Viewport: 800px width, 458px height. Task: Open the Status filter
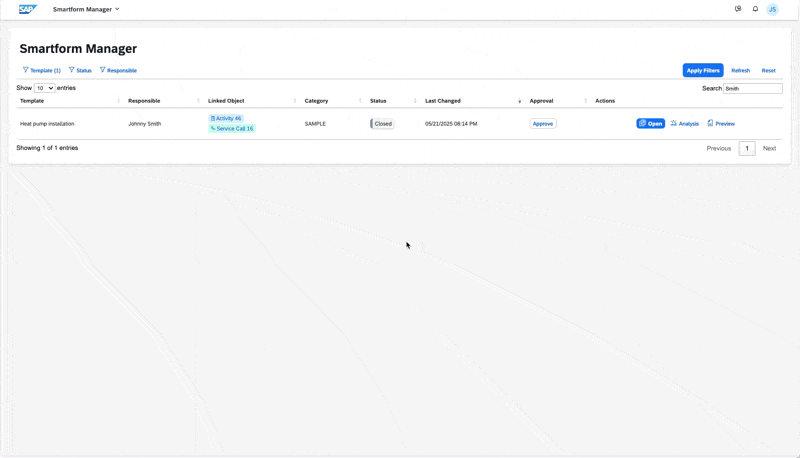pos(80,70)
